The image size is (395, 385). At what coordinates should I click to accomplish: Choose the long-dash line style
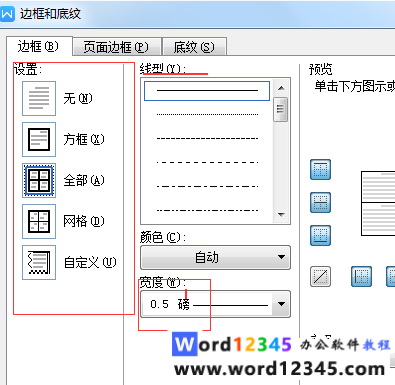coord(207,162)
